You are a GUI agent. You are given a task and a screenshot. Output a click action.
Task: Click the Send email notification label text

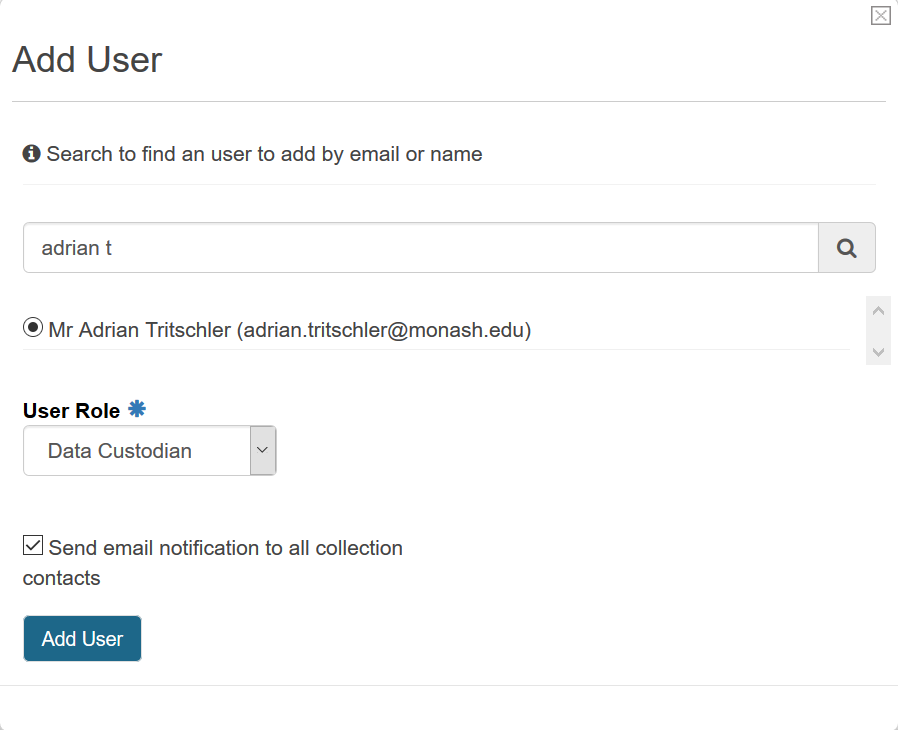pyautogui.click(x=225, y=548)
